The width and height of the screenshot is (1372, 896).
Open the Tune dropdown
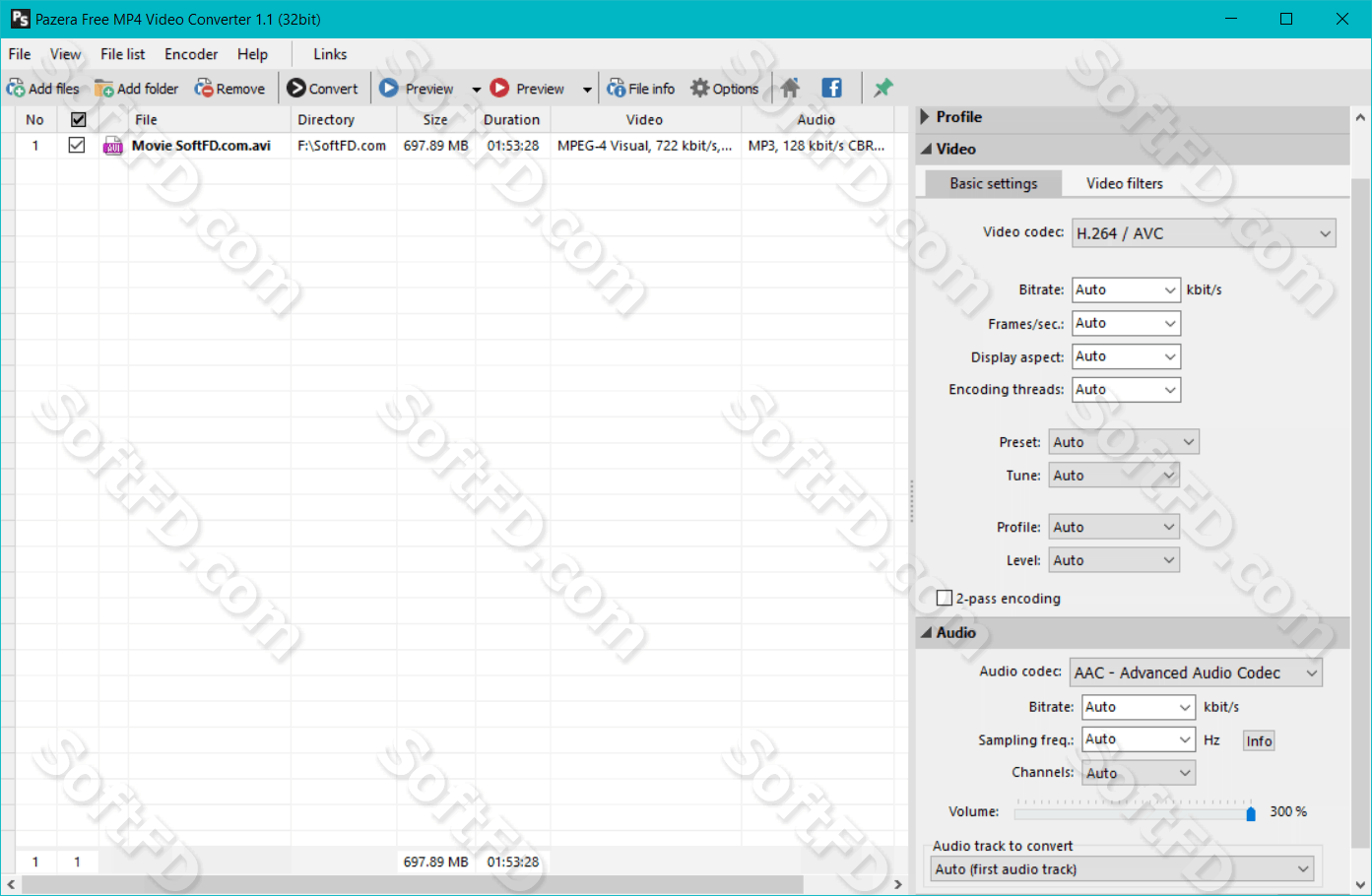(x=1114, y=476)
